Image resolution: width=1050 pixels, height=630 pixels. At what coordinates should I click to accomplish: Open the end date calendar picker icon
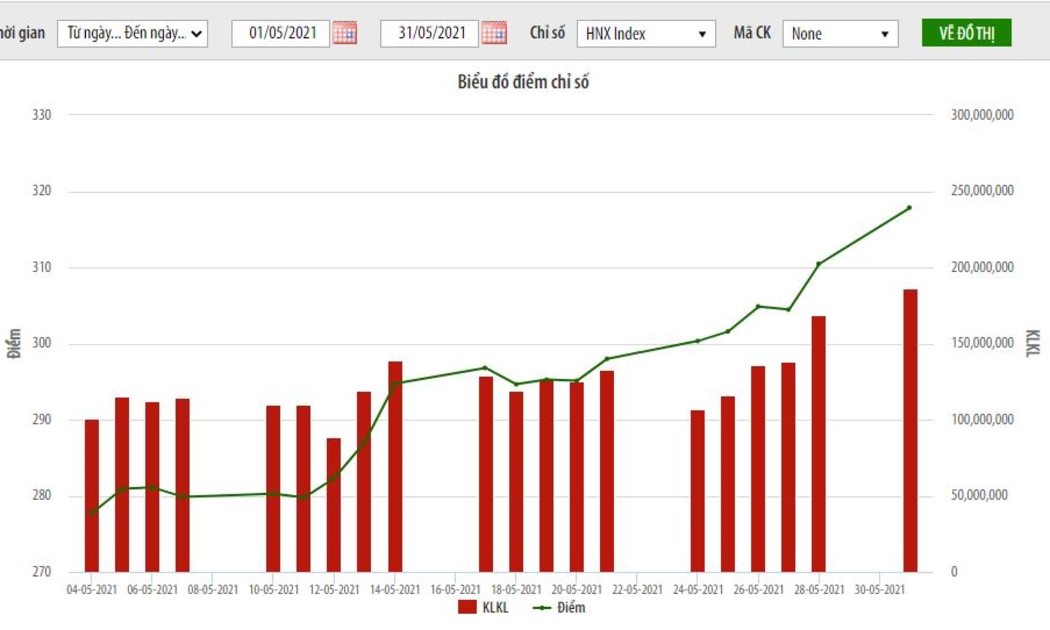494,33
